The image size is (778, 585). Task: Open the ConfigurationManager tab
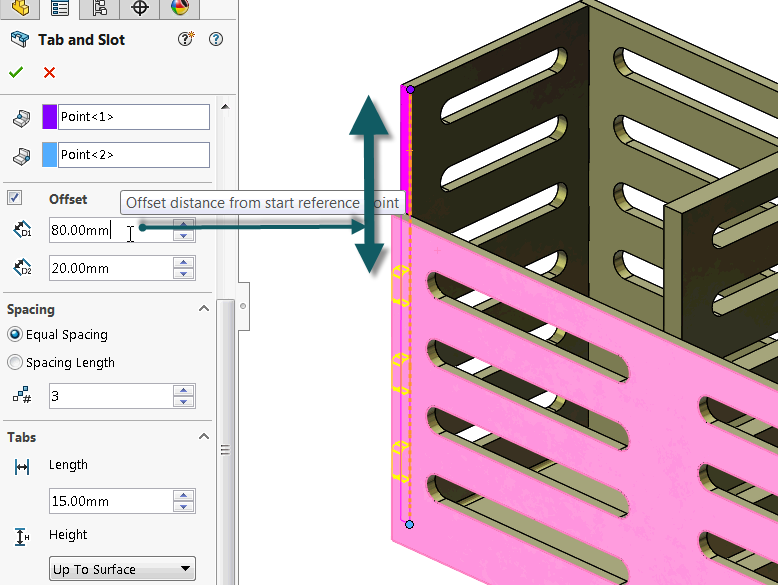pos(100,8)
